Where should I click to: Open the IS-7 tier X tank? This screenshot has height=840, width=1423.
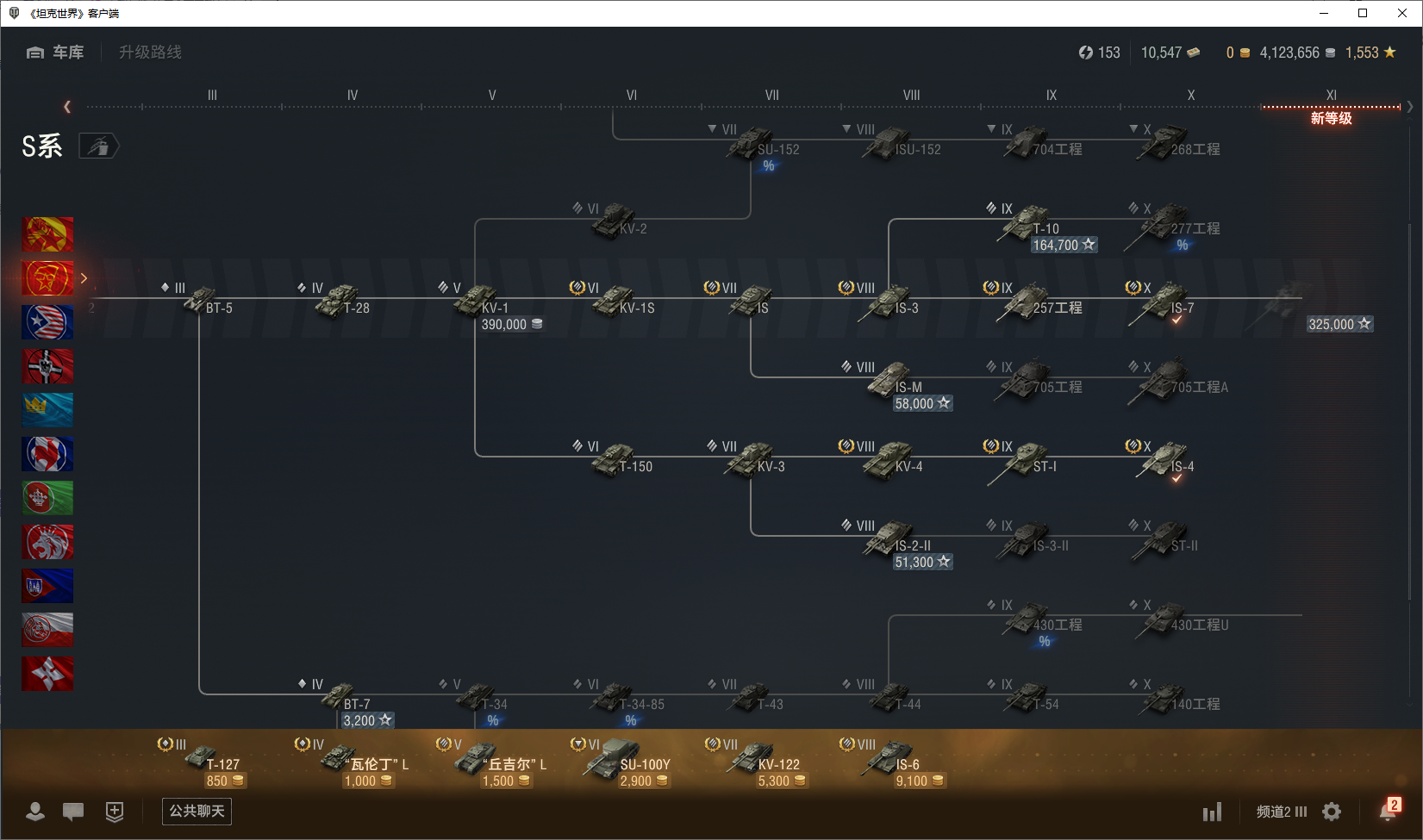tap(1164, 303)
